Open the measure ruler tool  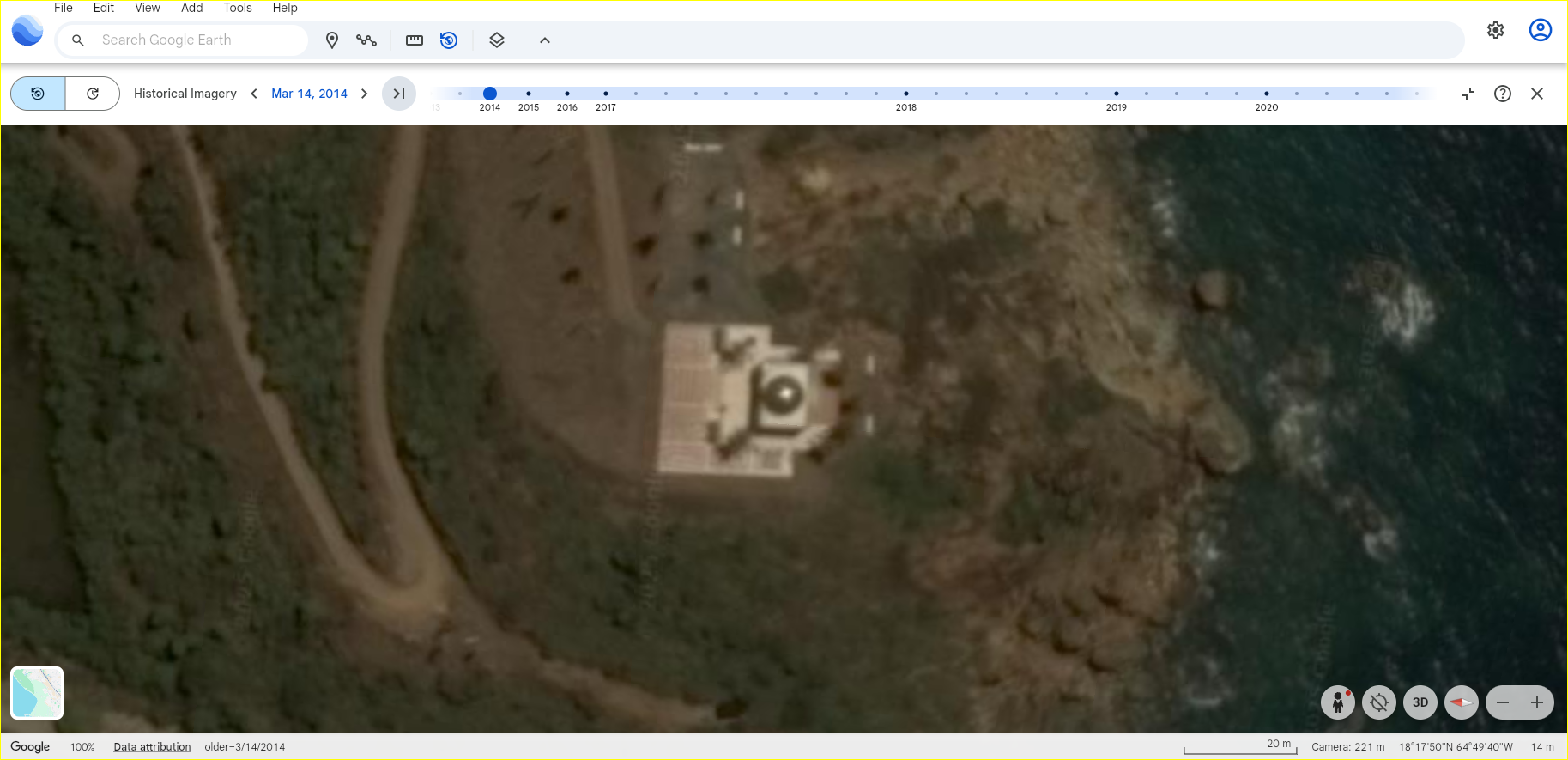point(415,40)
